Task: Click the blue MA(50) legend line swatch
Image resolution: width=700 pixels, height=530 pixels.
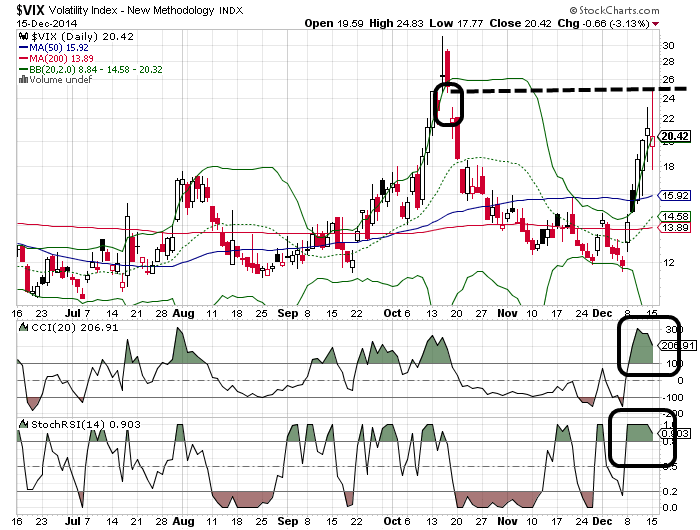Action: pyautogui.click(x=23, y=48)
